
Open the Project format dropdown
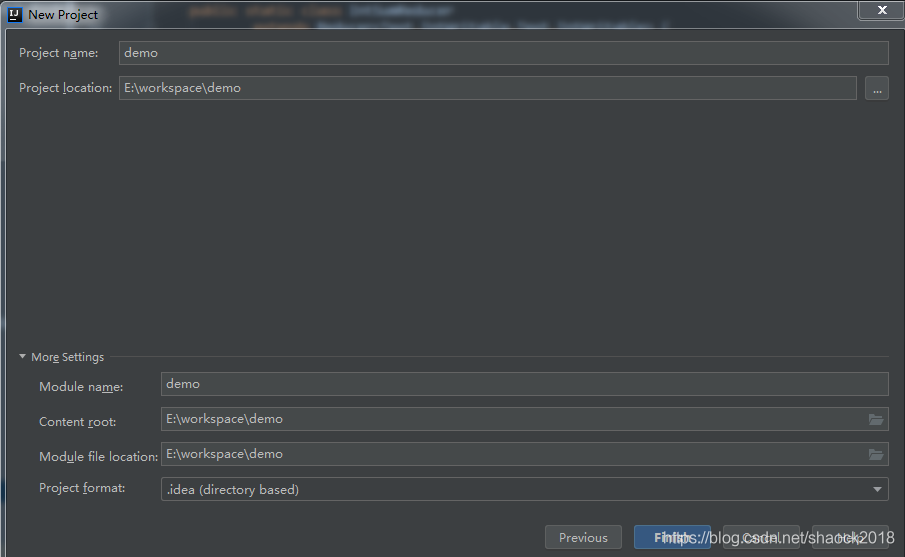525,489
